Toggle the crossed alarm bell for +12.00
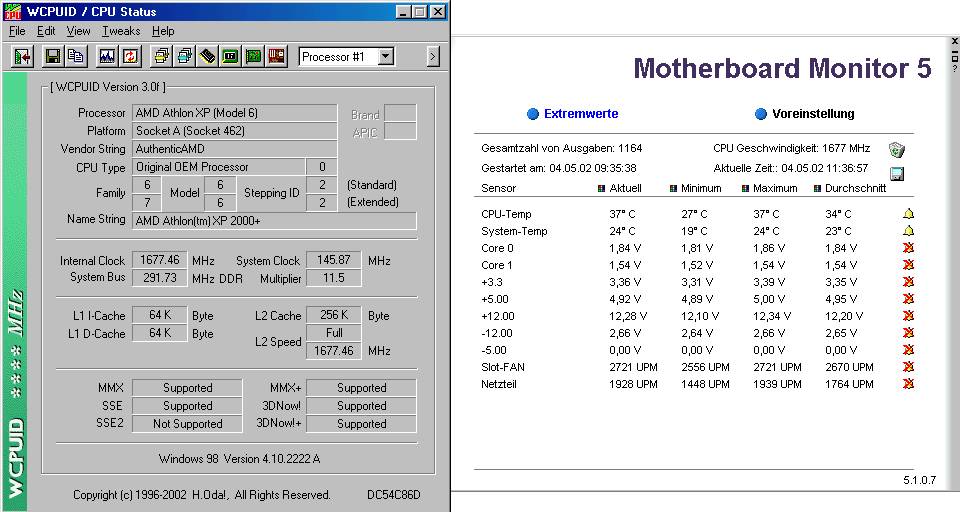This screenshot has width=960, height=512. pyautogui.click(x=909, y=316)
